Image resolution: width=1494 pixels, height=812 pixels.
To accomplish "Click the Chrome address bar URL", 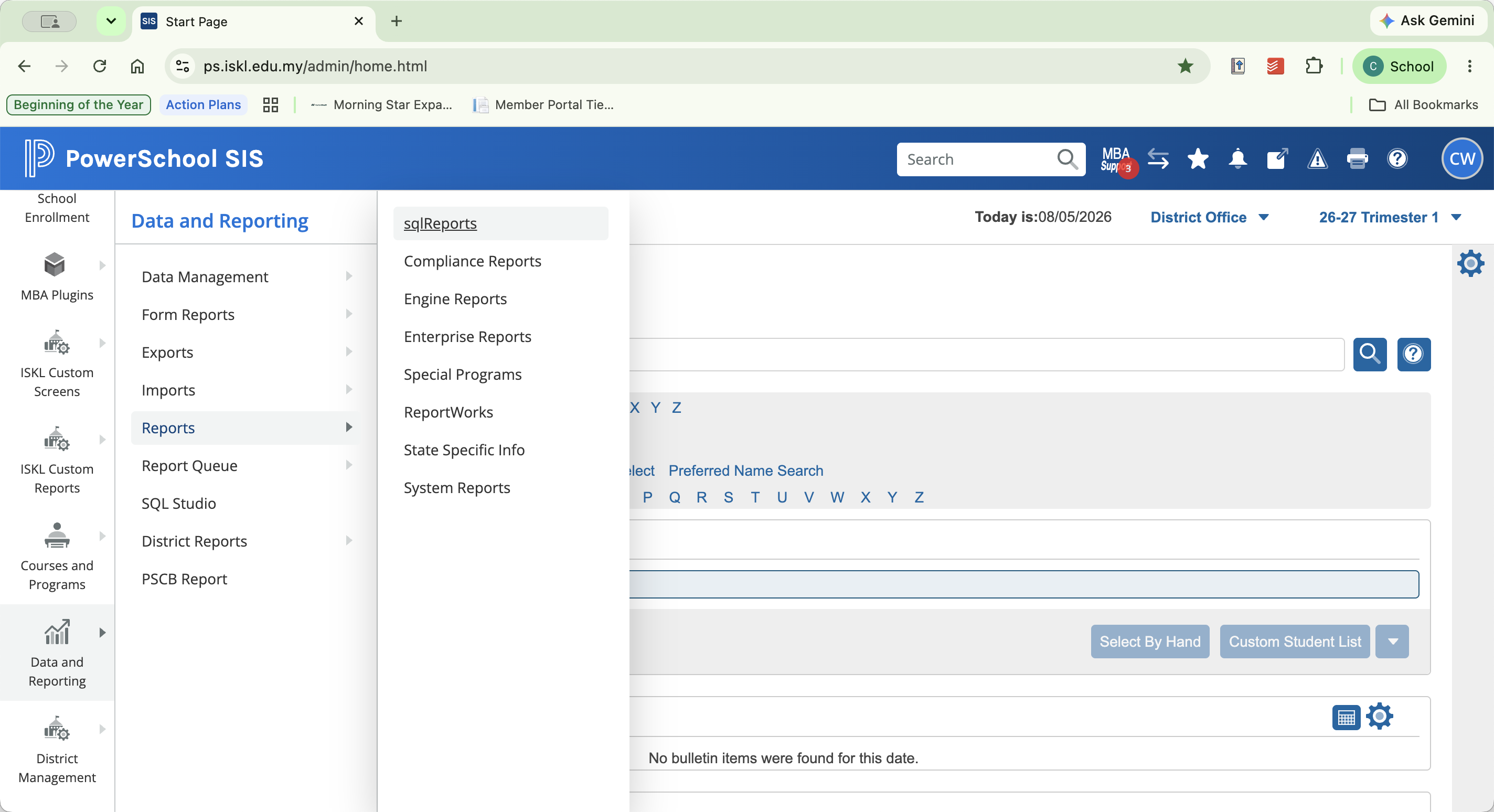I will pos(315,66).
